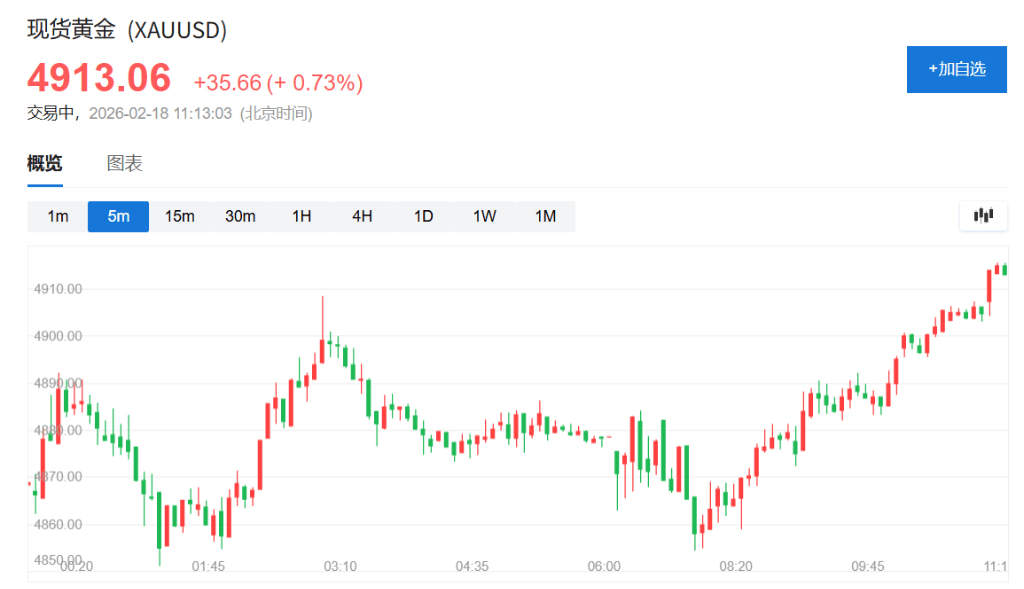Choose the 1M monthly timeframe
1024x589 pixels.
click(545, 216)
